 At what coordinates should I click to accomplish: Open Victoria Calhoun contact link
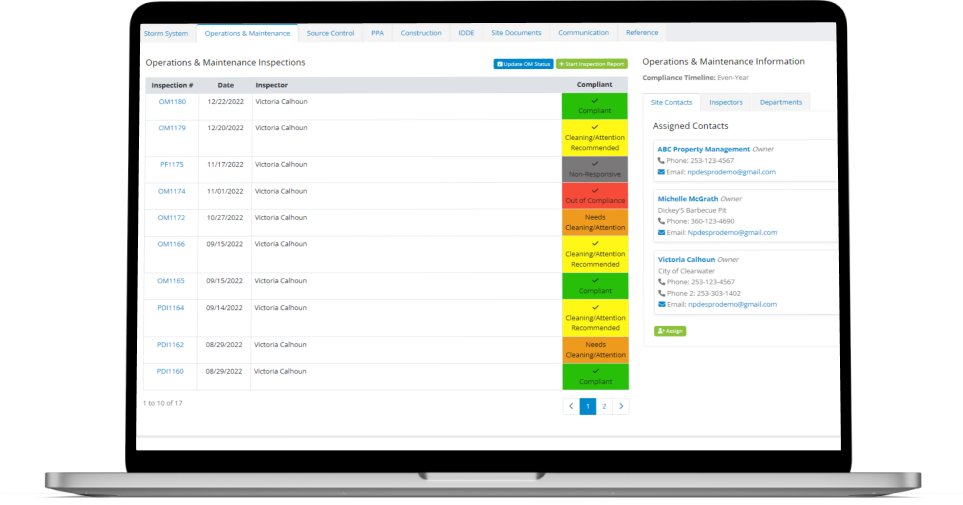(687, 260)
